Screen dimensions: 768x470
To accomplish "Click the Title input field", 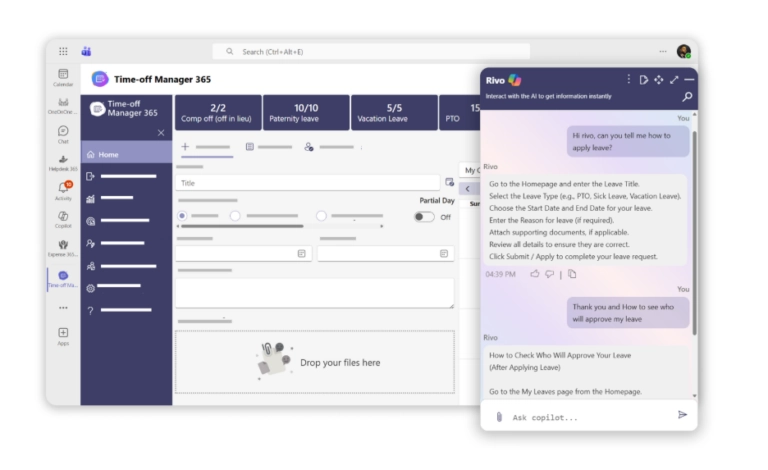I will pos(308,183).
